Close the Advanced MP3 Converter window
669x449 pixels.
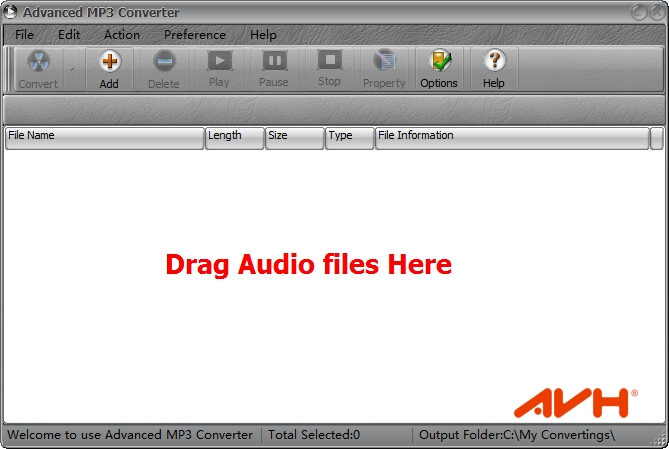(657, 12)
